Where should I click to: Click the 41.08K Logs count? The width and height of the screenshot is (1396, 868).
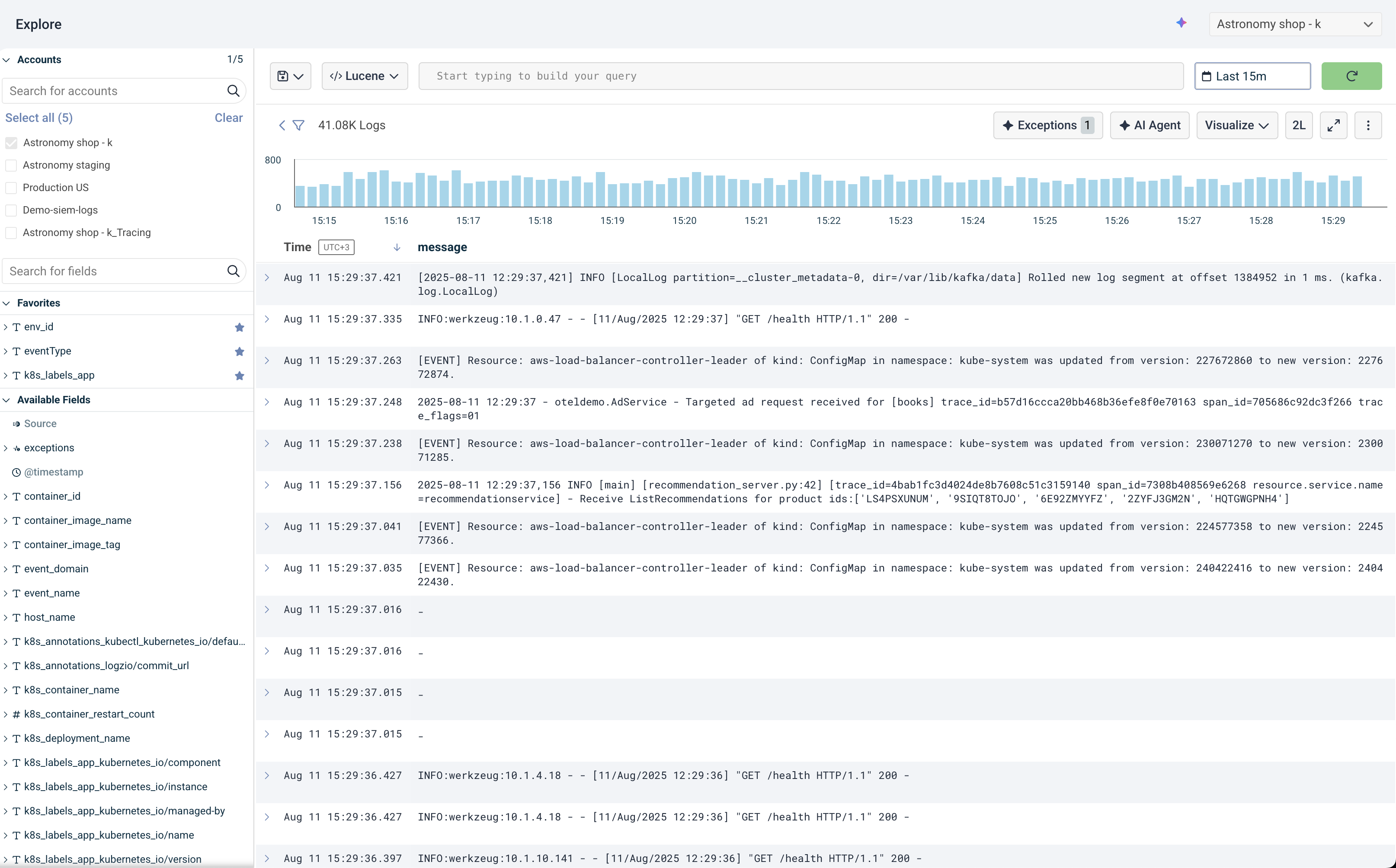(352, 125)
